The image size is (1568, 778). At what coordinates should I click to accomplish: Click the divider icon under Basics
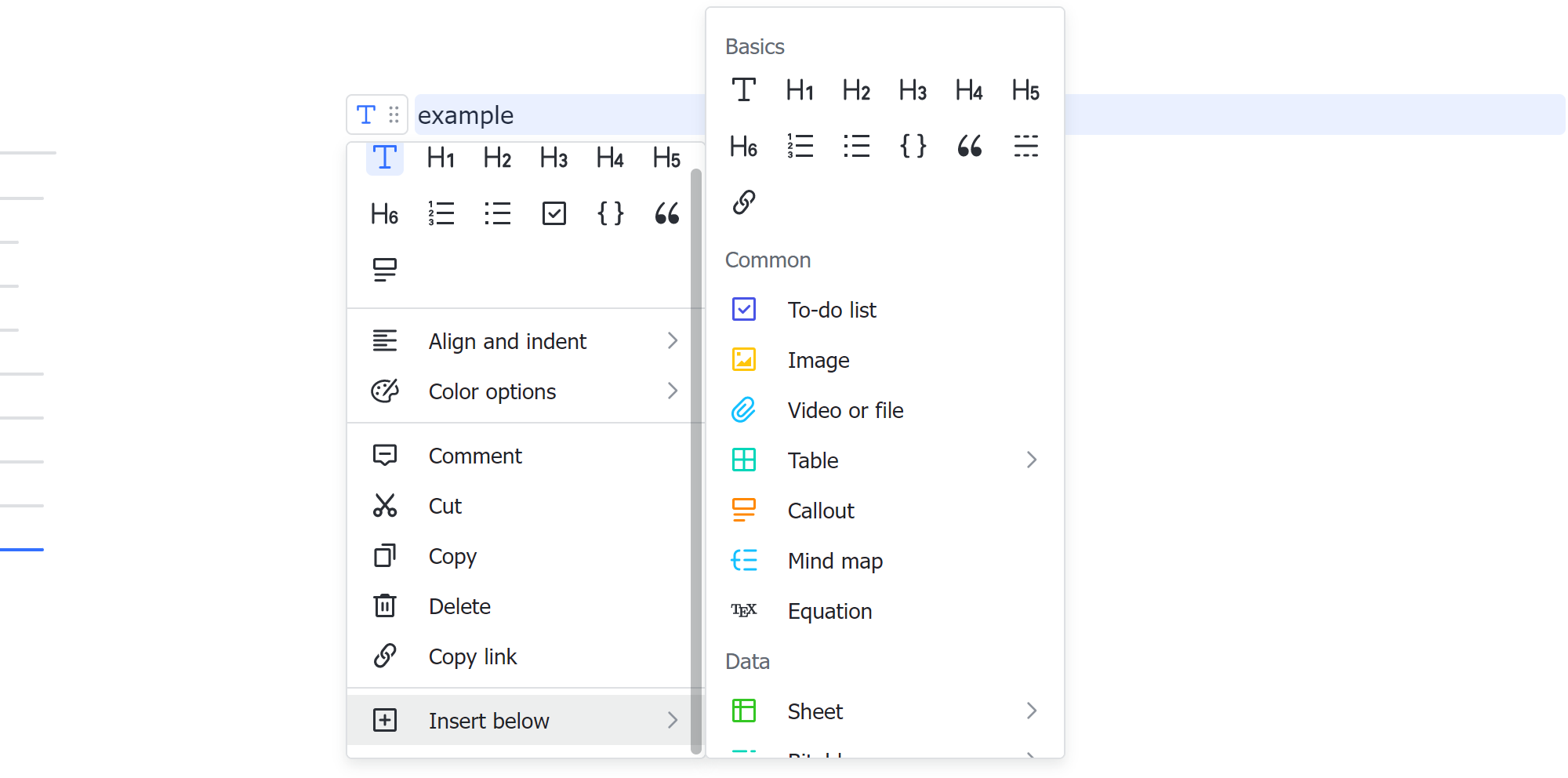click(x=1025, y=146)
